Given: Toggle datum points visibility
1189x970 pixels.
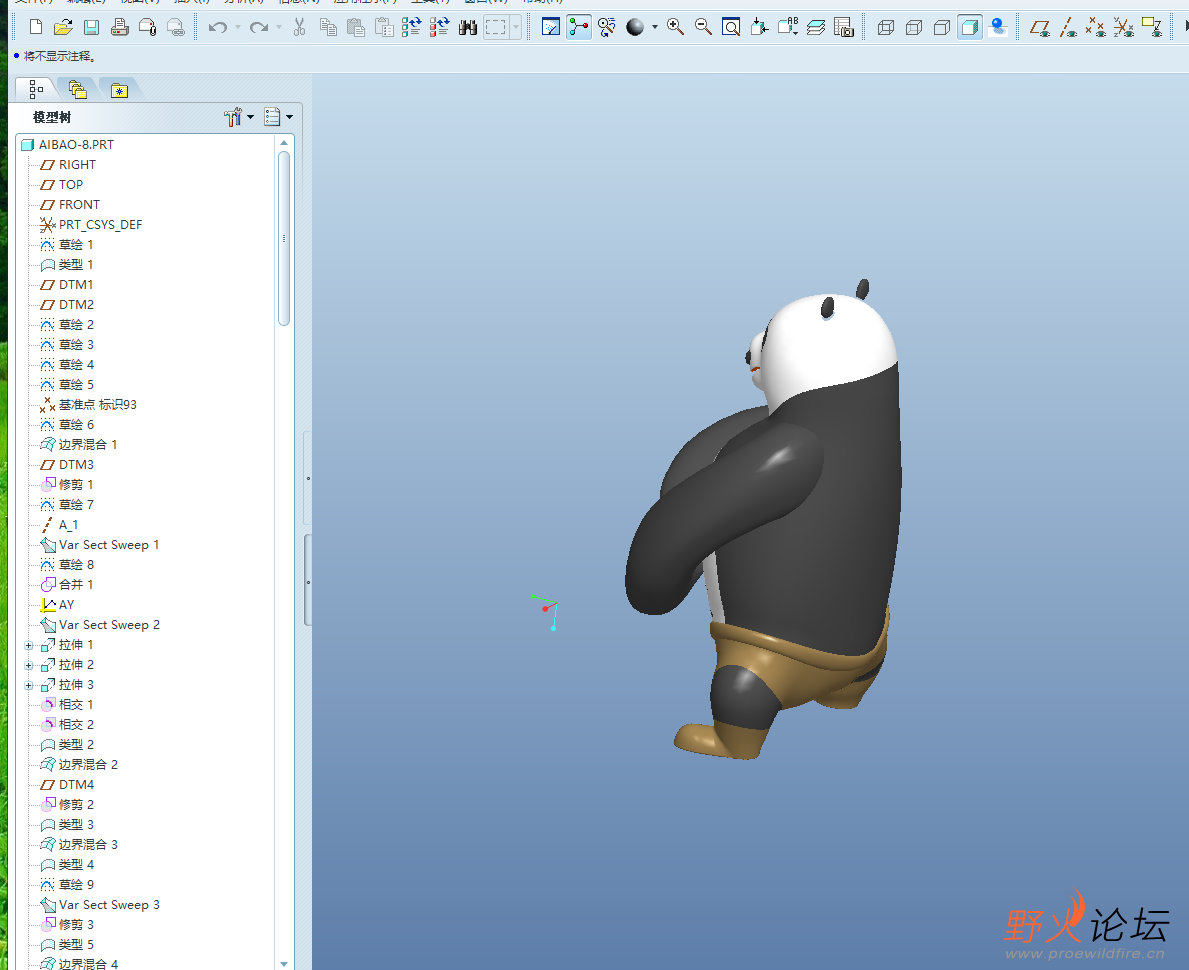Looking at the screenshot, I should (1096, 27).
